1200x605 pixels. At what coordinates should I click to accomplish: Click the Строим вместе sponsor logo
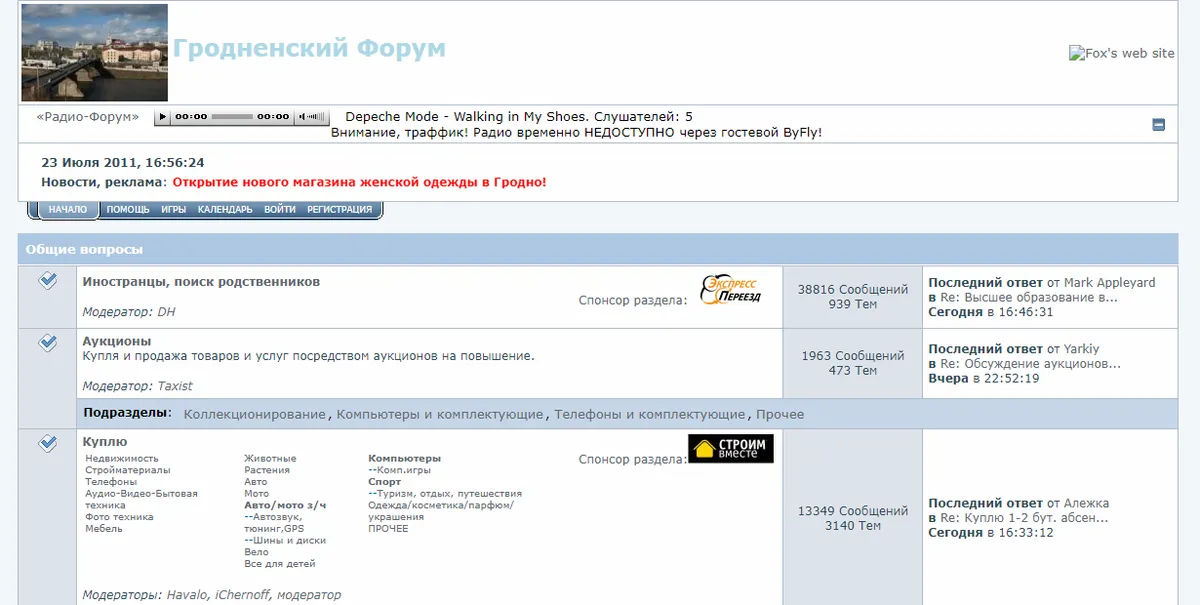[730, 448]
